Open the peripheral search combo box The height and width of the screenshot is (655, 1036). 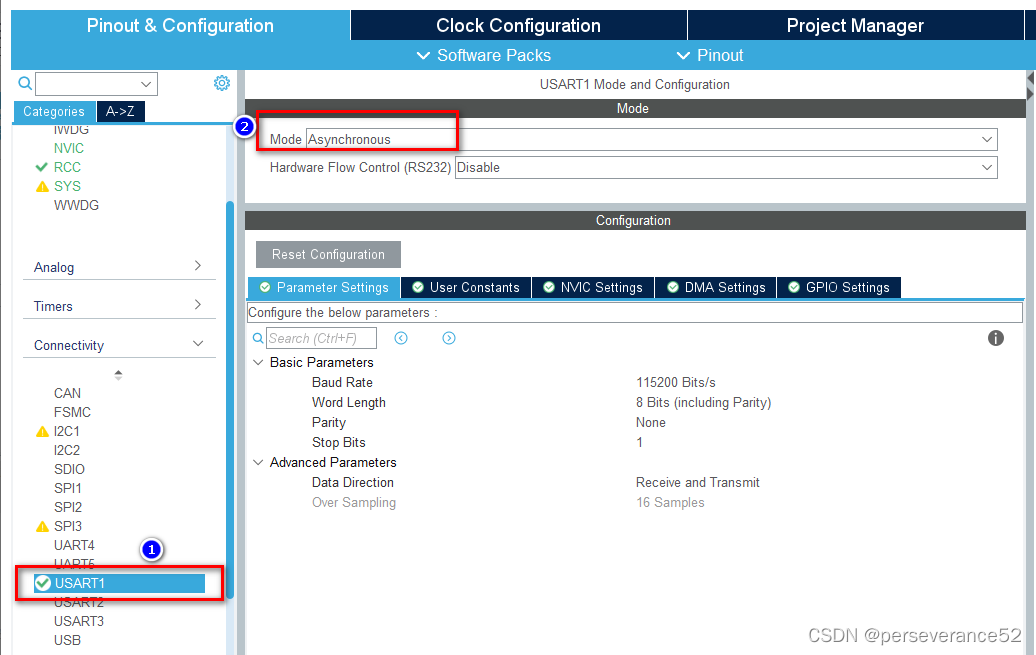point(96,84)
